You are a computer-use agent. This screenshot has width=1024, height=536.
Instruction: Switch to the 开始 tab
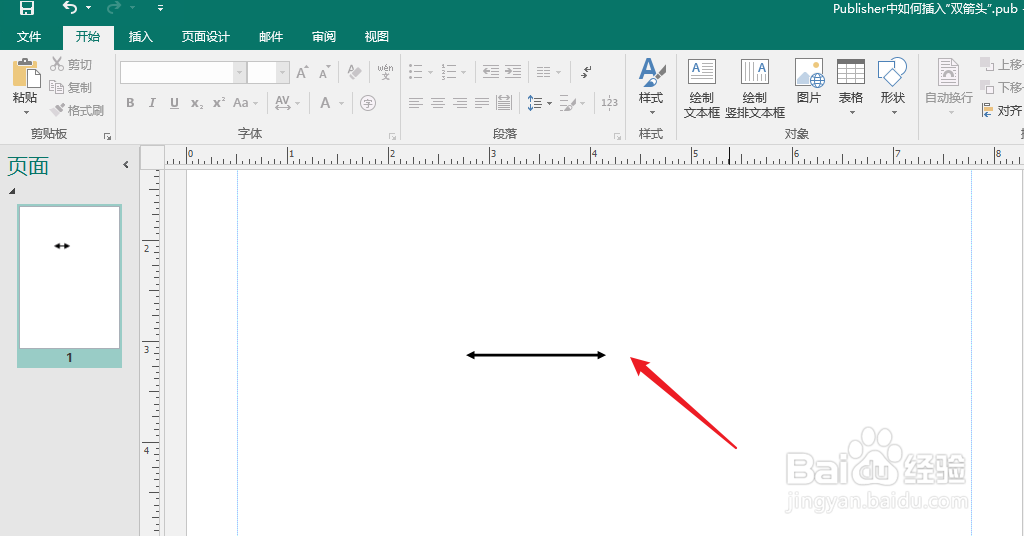88,37
